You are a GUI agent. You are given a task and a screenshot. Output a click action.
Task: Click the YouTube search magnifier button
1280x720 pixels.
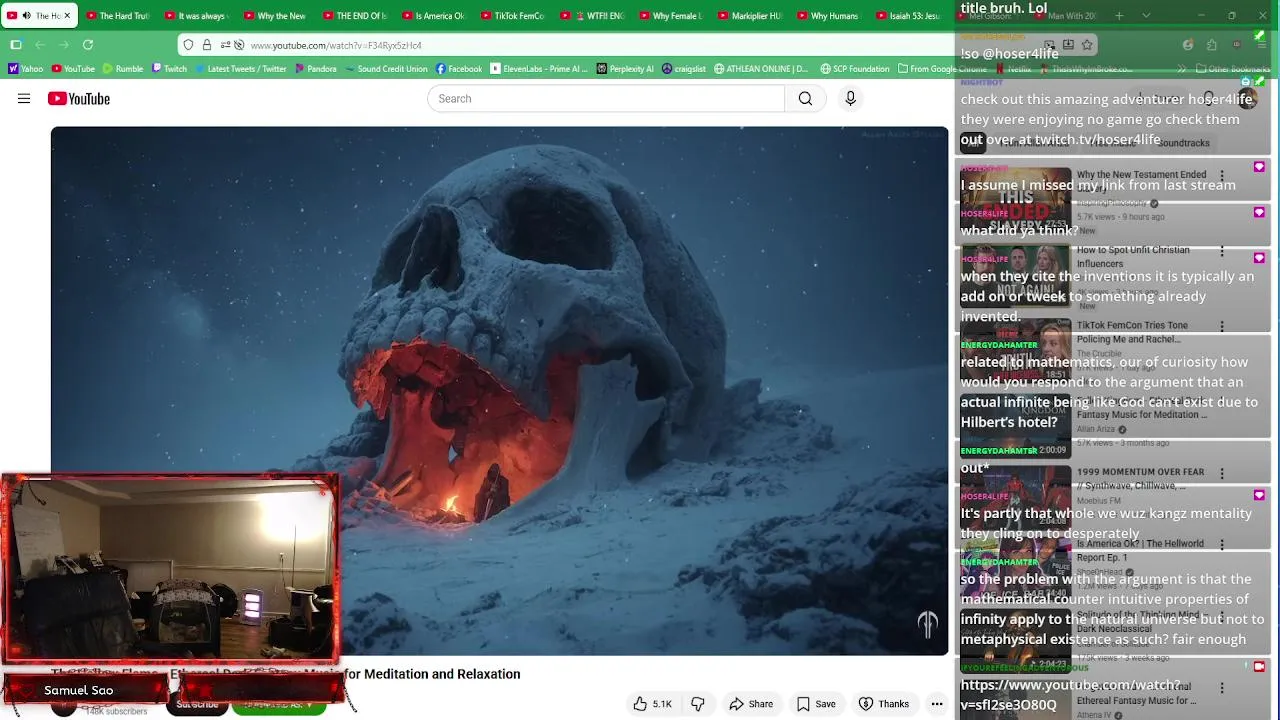[x=805, y=98]
